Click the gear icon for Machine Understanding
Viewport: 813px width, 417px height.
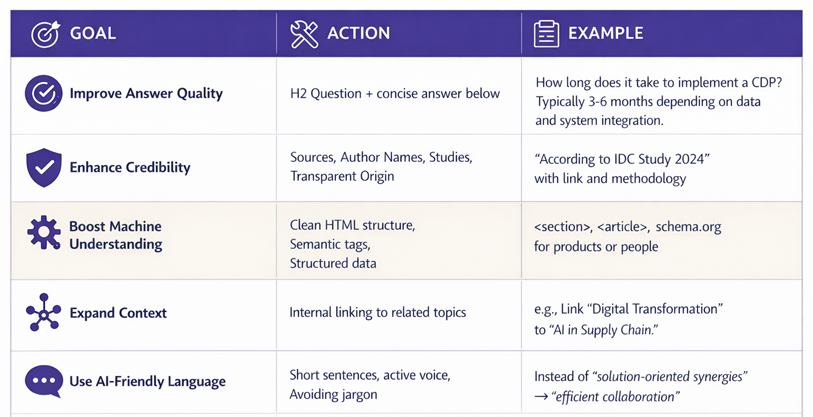tap(43, 234)
